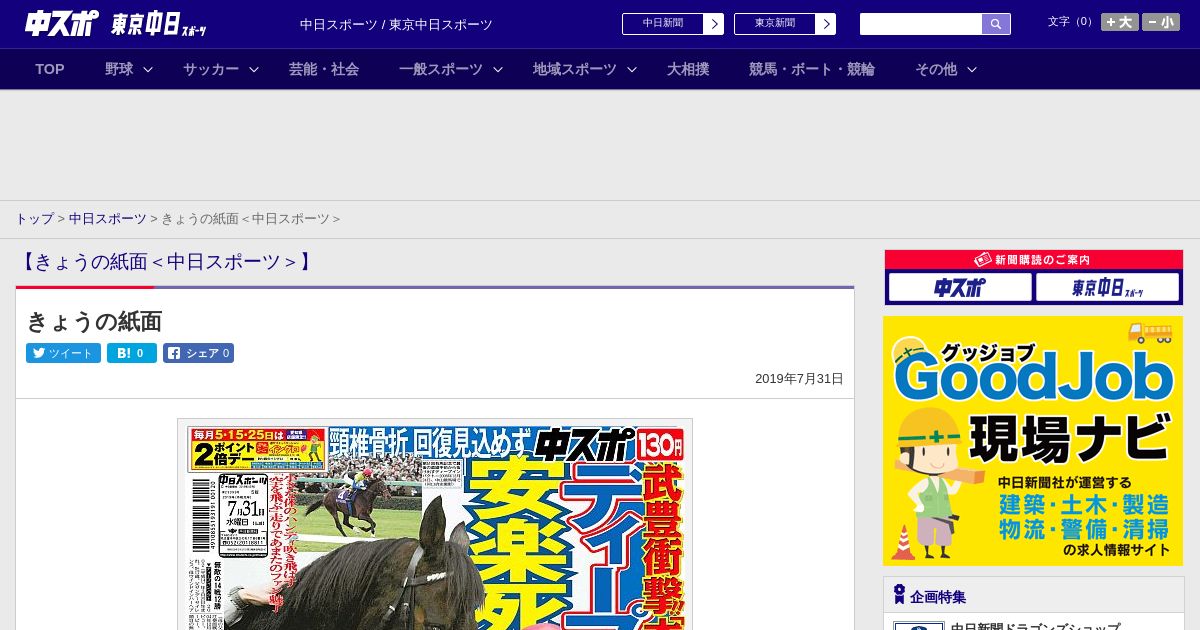Open the 大相撲 section

(688, 69)
